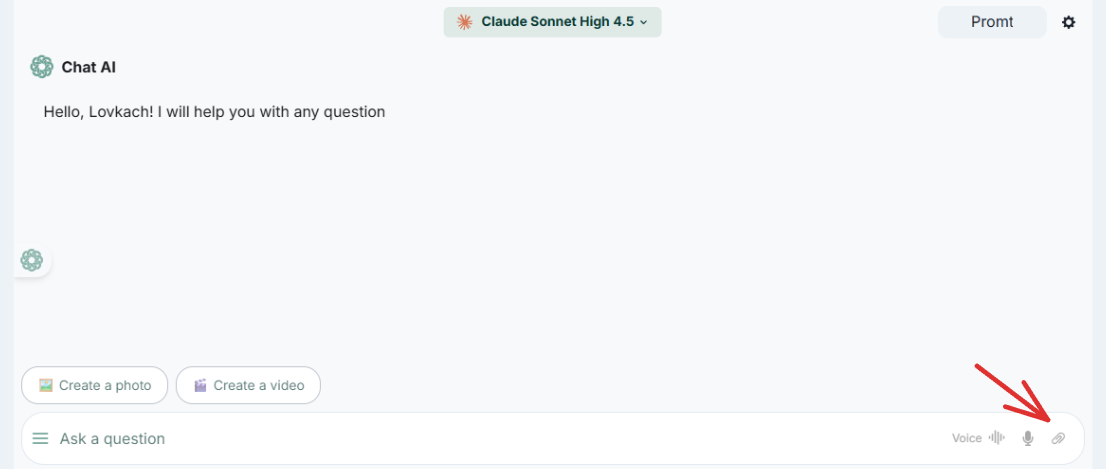Expand the model list using the chevron arrow
1106x469 pixels.
(644, 22)
